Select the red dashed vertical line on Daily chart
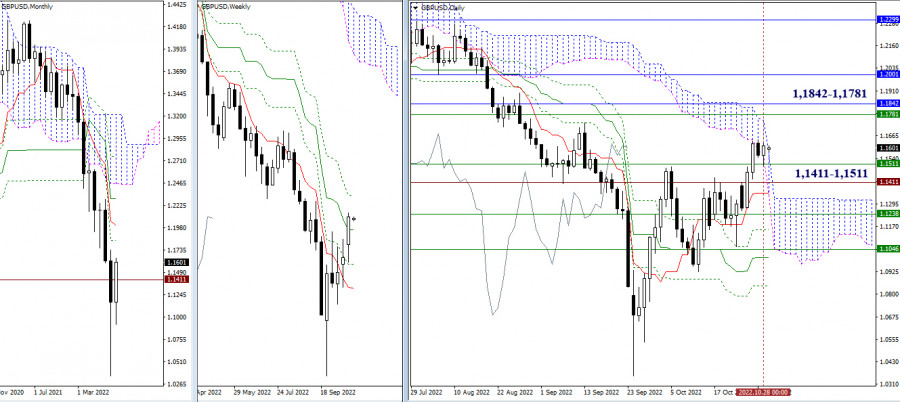Screen dimensions: 900x402 pos(763,195)
